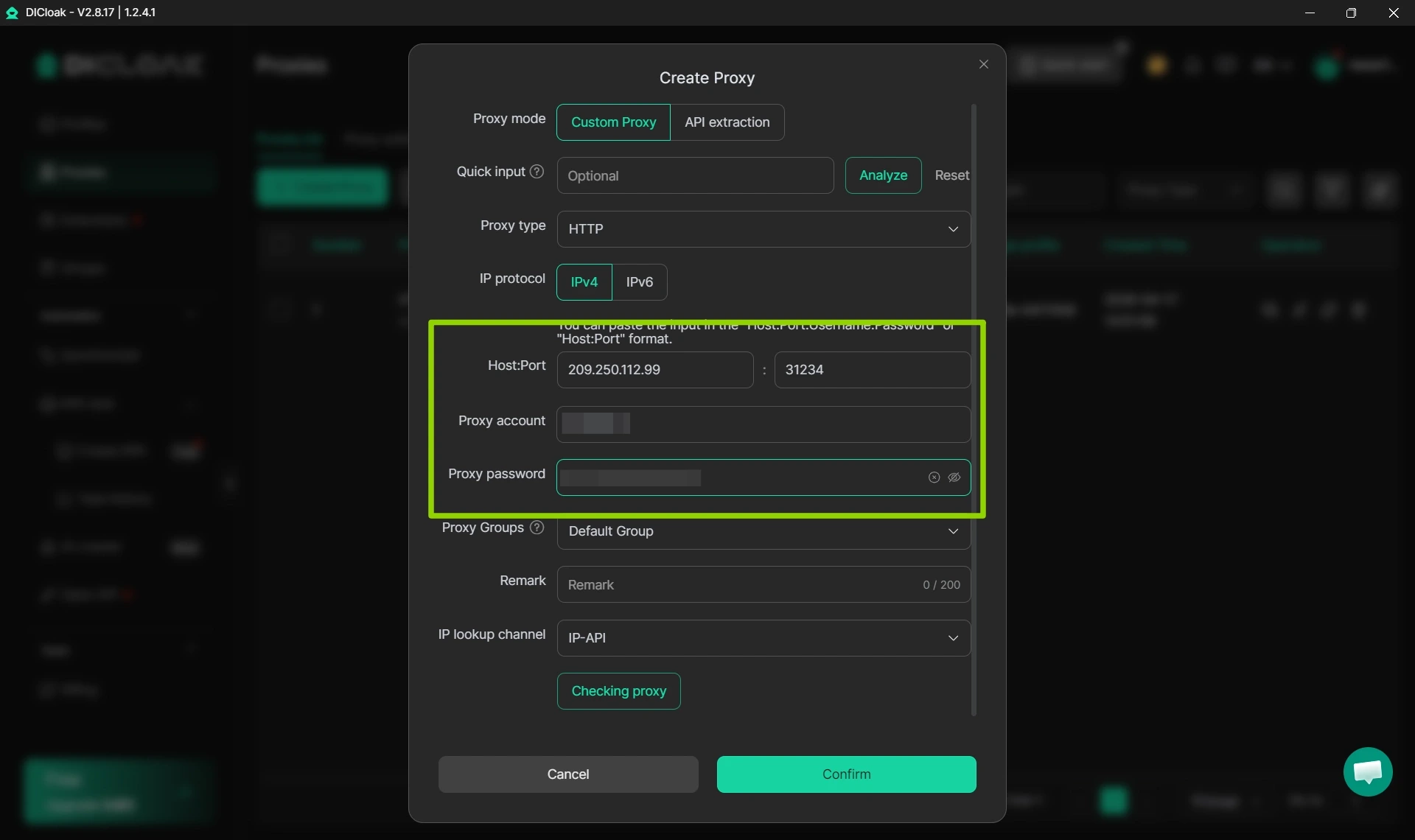This screenshot has width=1415, height=840.
Task: Switch to API extraction proxy mode
Action: [727, 122]
